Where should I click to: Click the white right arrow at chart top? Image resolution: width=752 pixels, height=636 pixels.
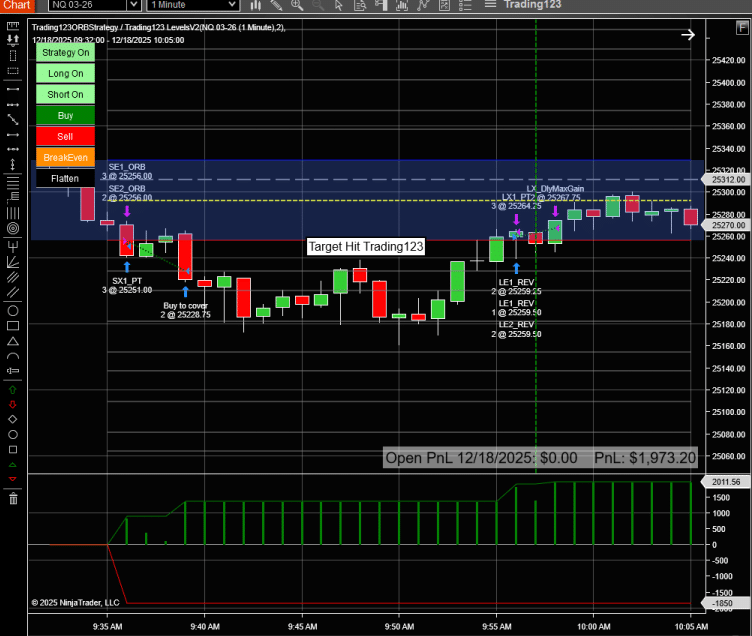(688, 35)
